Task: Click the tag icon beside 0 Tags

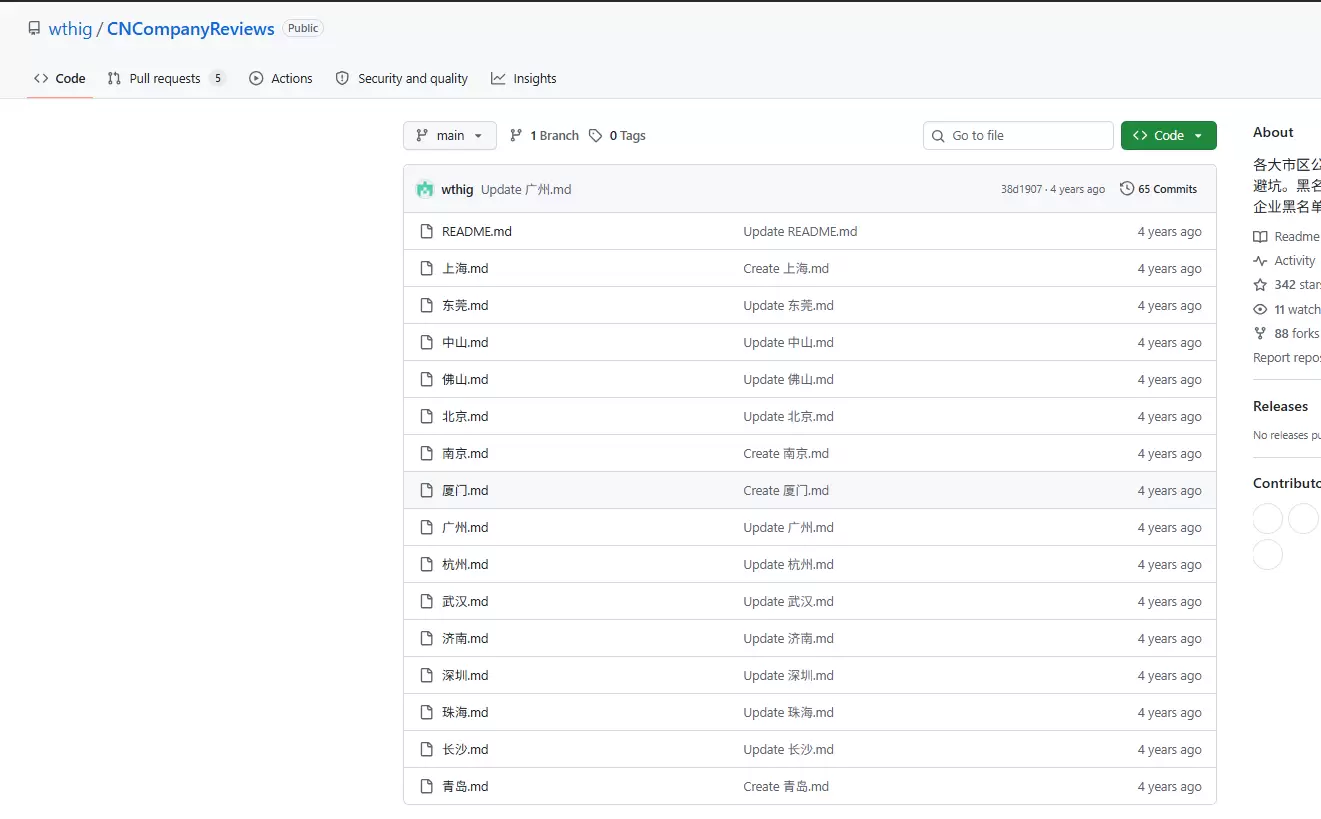Action: (x=596, y=136)
